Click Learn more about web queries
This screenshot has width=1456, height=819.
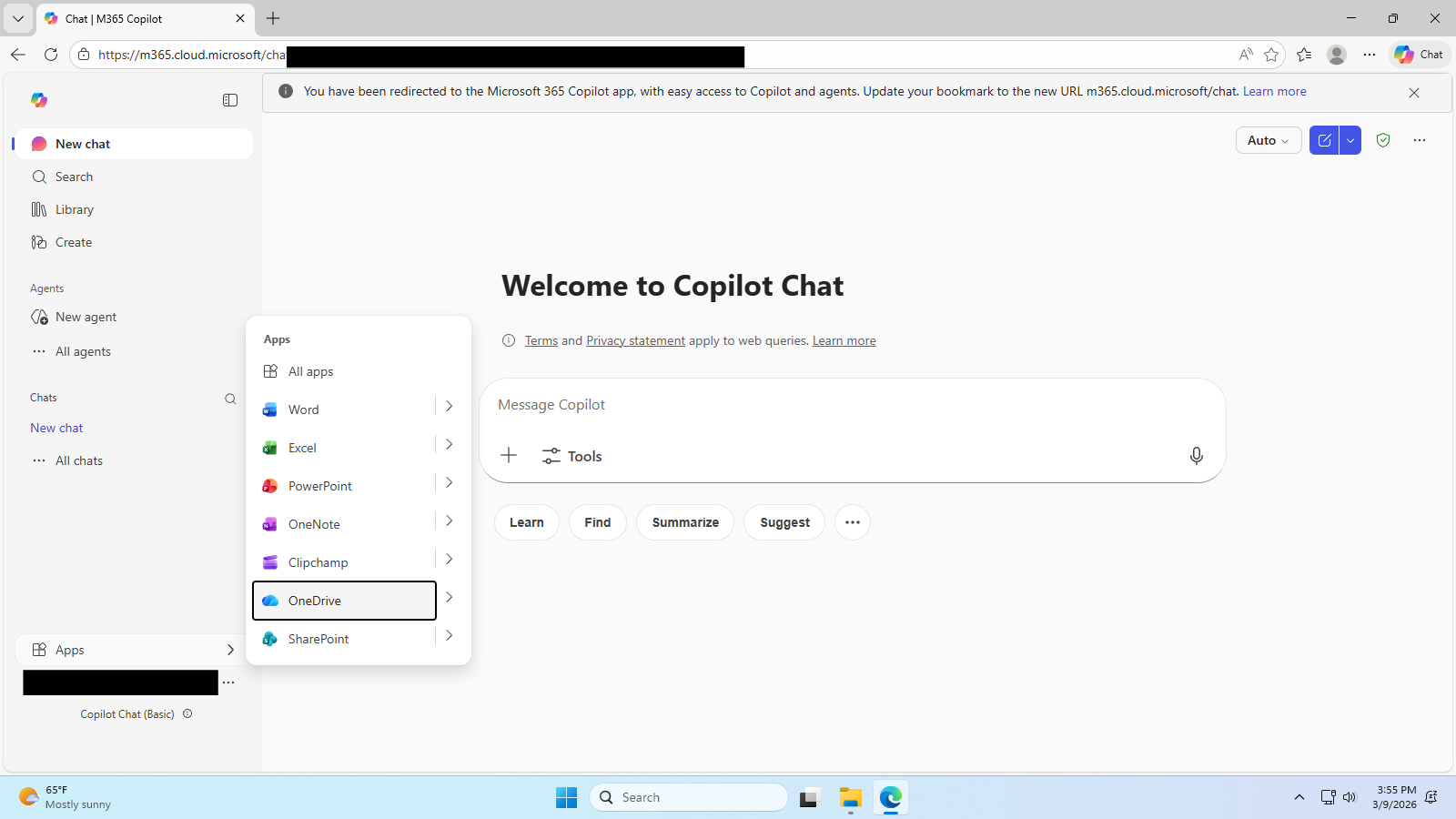(844, 341)
